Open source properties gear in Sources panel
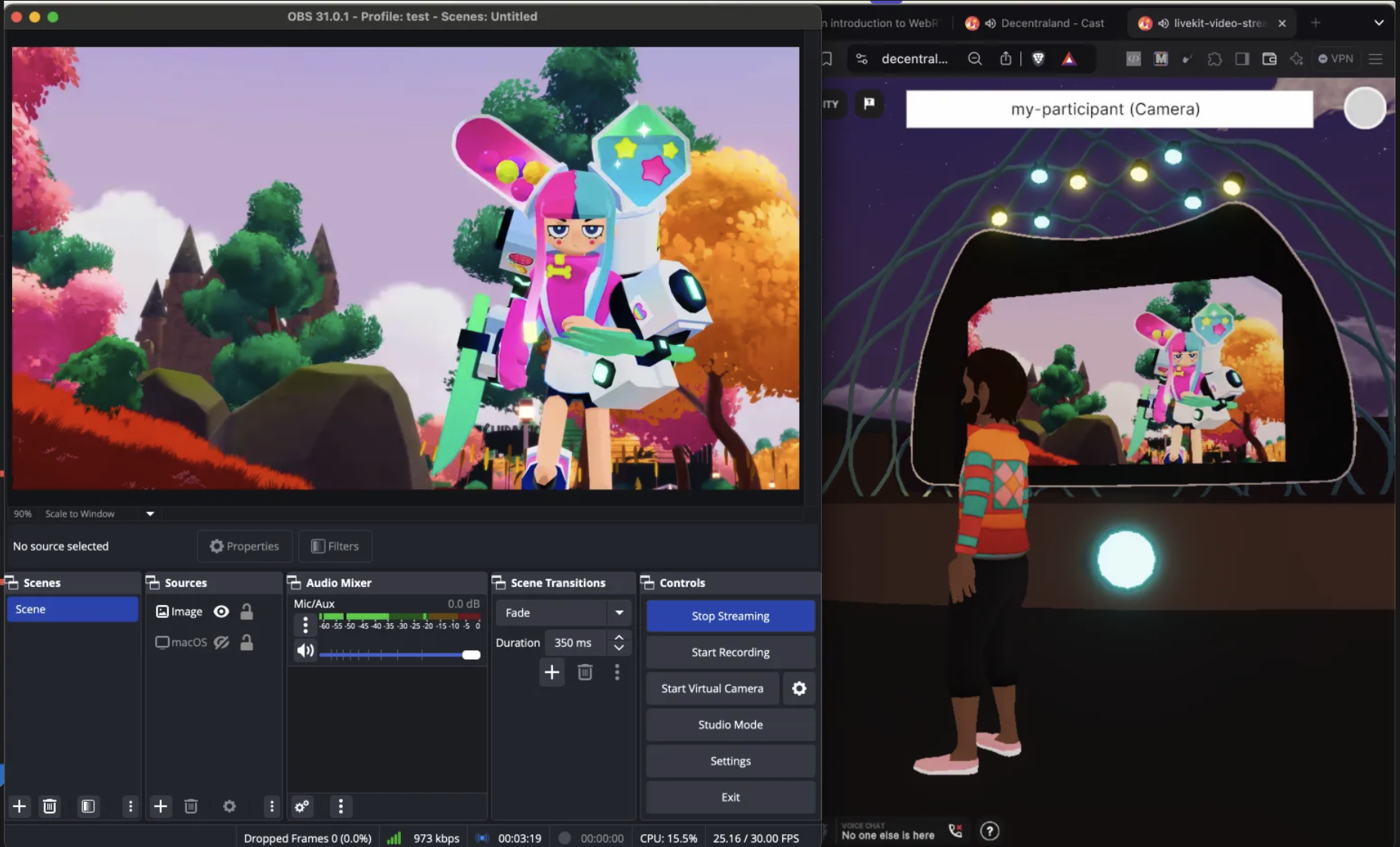The width and height of the screenshot is (1400, 847). [x=230, y=806]
